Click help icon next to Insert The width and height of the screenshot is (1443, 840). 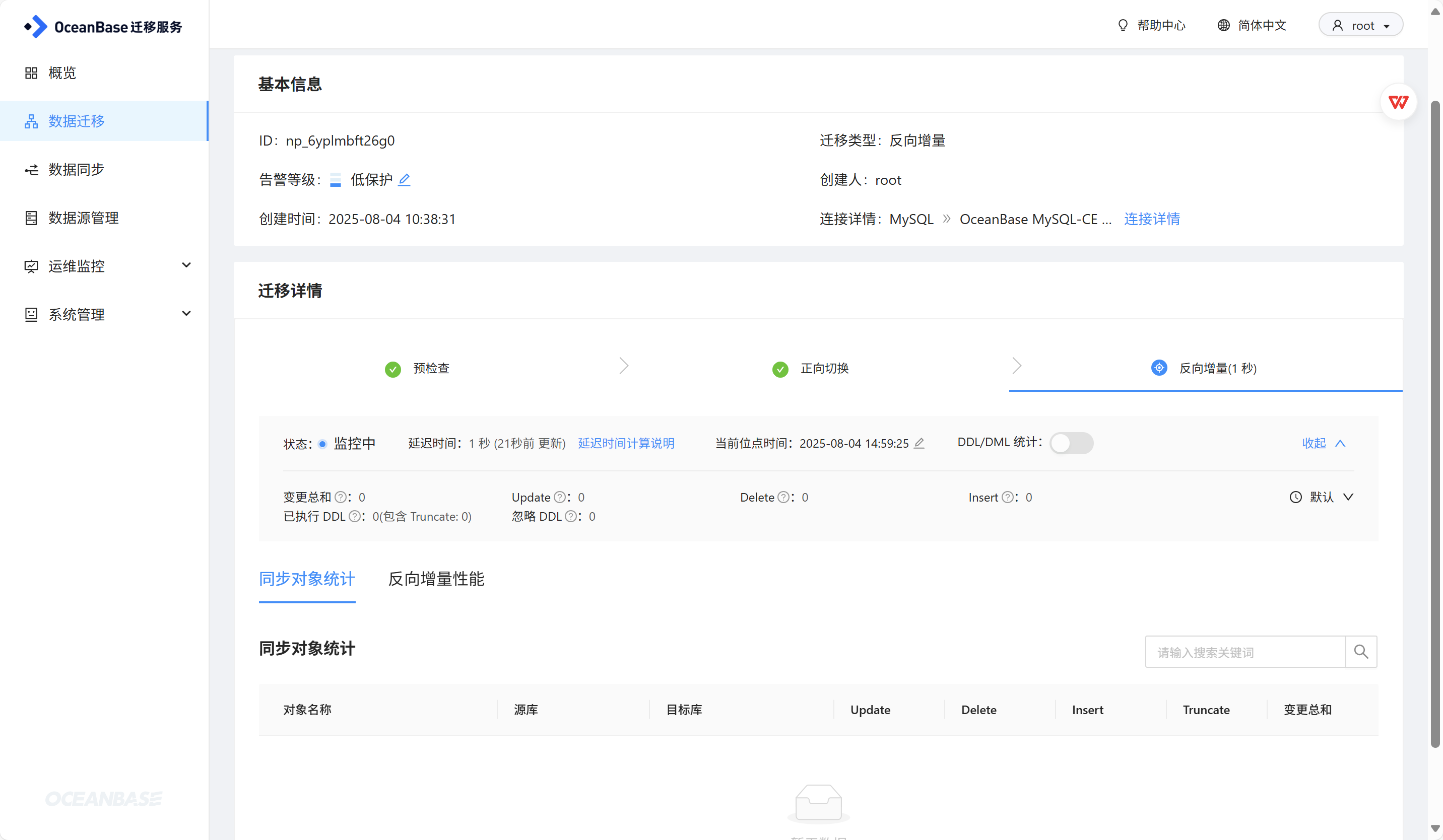click(1007, 497)
